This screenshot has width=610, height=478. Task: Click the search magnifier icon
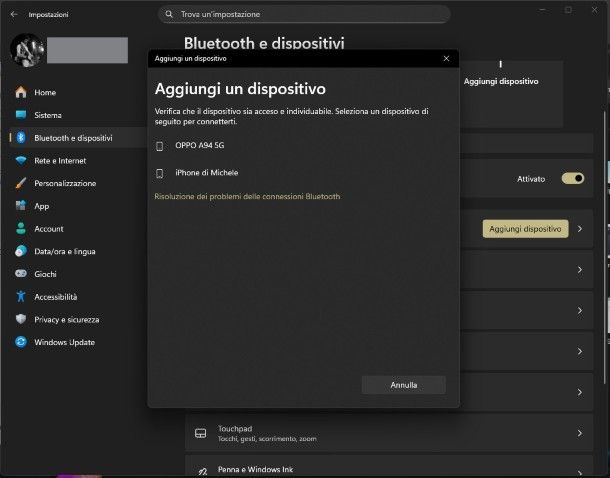pyautogui.click(x=169, y=14)
